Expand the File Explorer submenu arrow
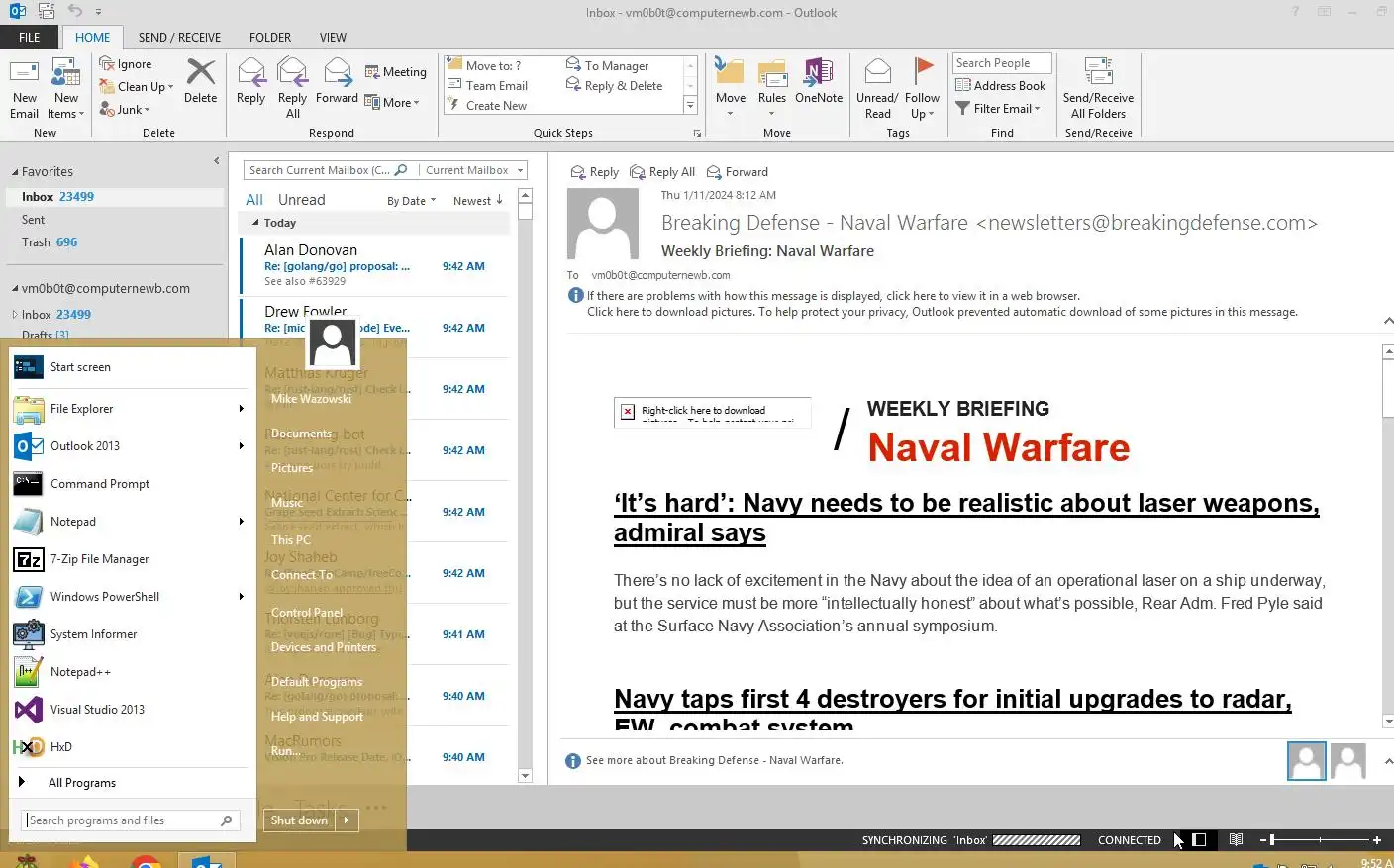Viewport: 1394px width, 868px height. (x=241, y=409)
